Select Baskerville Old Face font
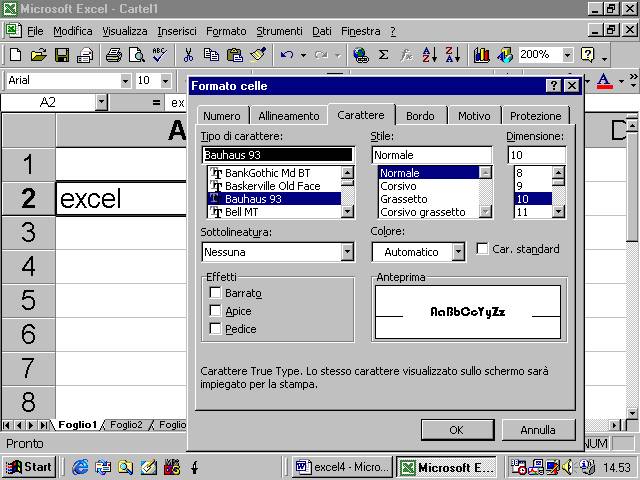The image size is (640, 480). tap(274, 186)
